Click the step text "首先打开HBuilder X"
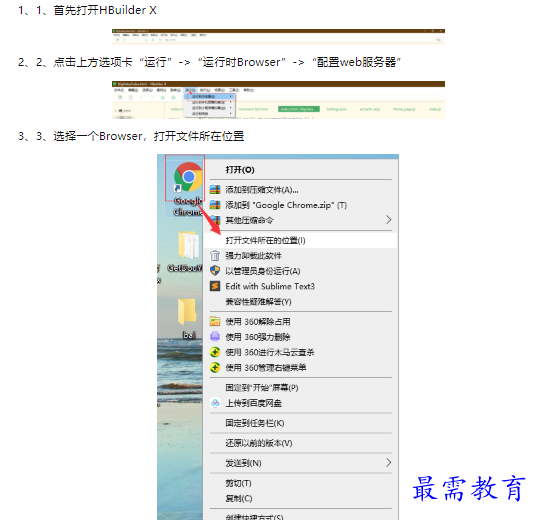This screenshot has width=534, height=520. click(105, 10)
